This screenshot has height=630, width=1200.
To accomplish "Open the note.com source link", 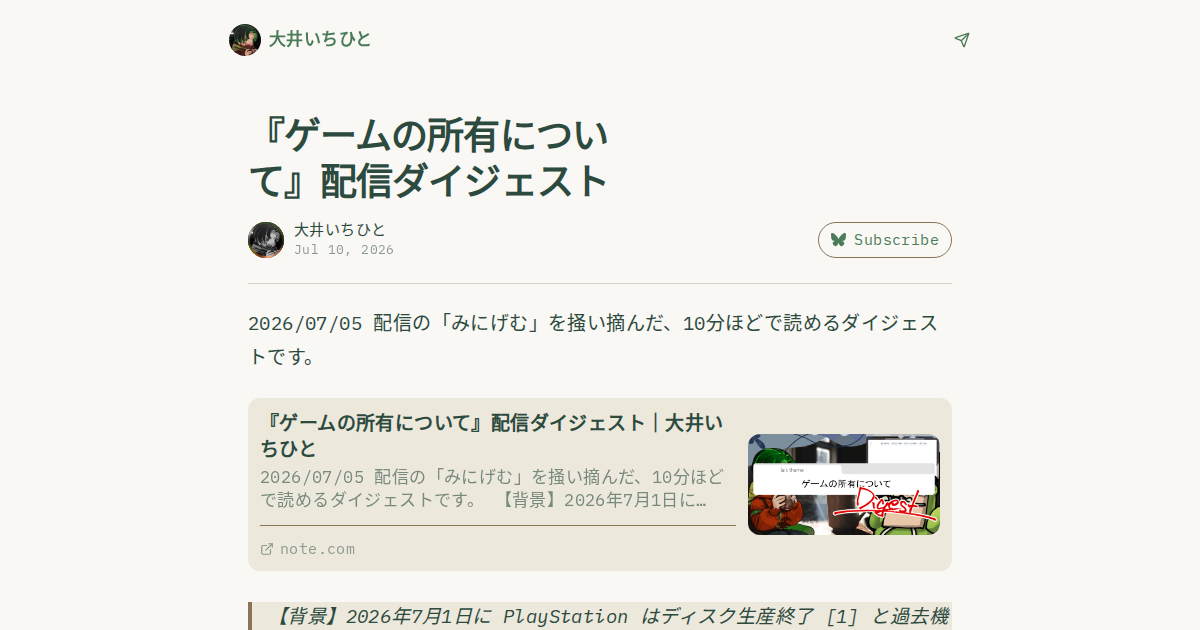I will 317,549.
